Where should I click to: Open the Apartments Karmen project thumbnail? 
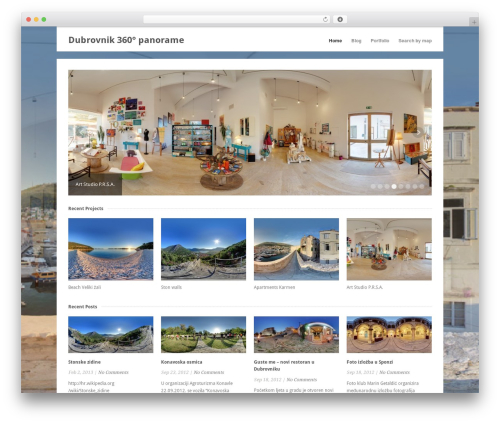tap(296, 249)
